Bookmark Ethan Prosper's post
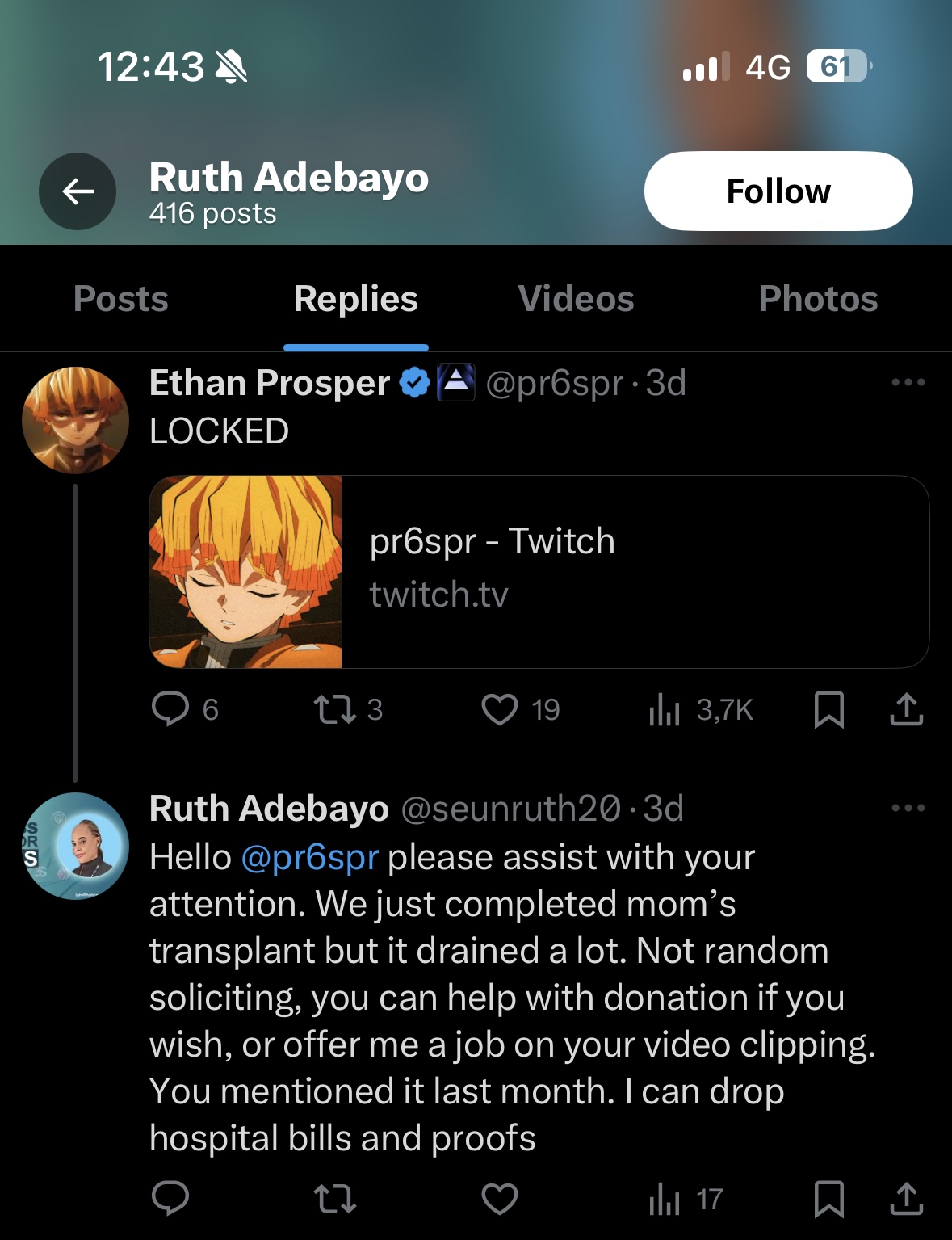952x1240 pixels. (829, 709)
